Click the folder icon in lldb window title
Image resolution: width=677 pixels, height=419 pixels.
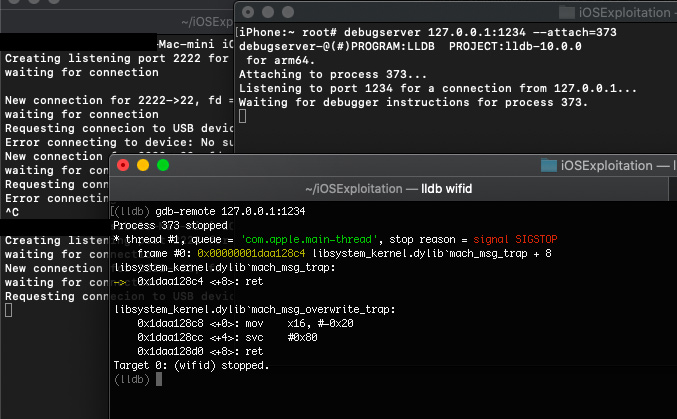(548, 165)
